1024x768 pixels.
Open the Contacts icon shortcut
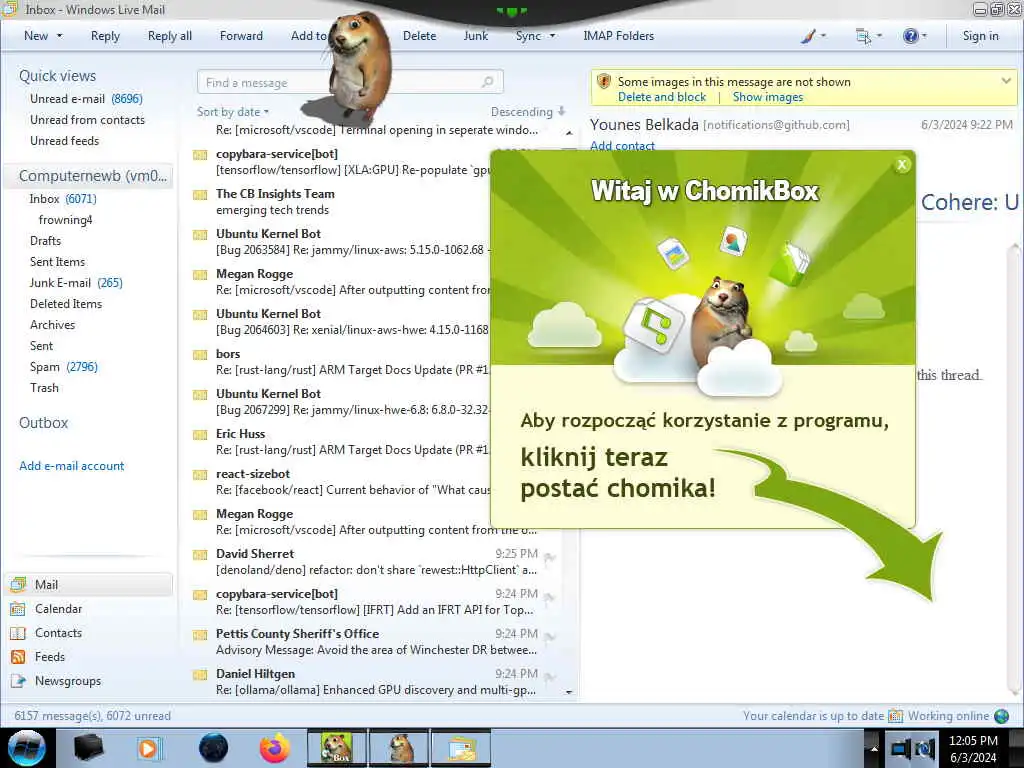click(x=18, y=633)
